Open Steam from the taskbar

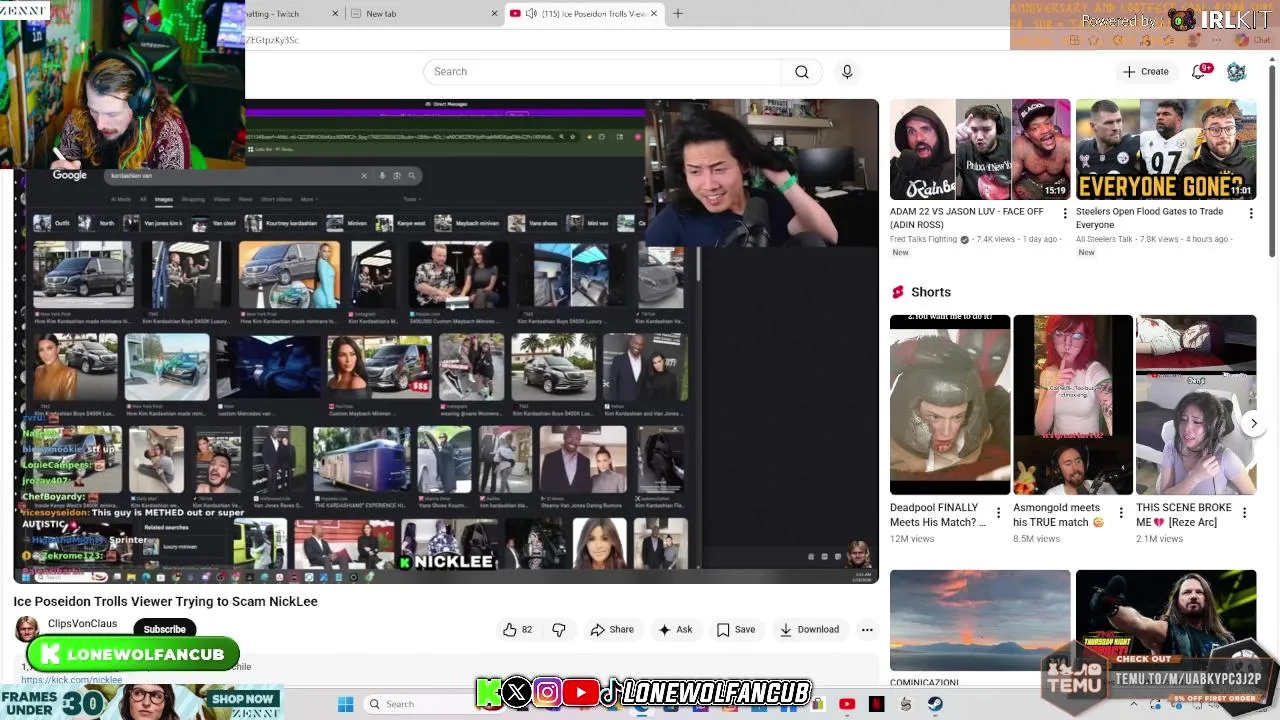[935, 704]
